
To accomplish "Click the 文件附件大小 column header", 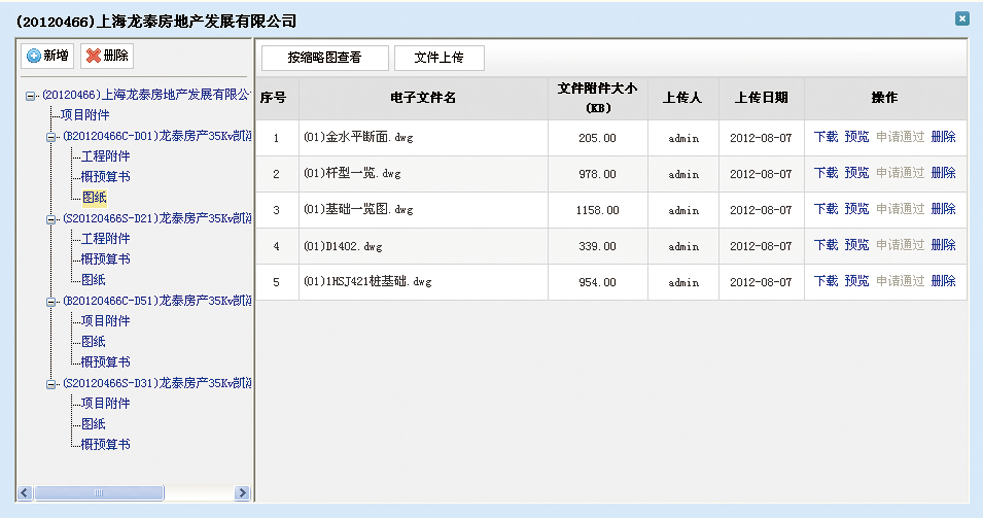I will pyautogui.click(x=598, y=98).
